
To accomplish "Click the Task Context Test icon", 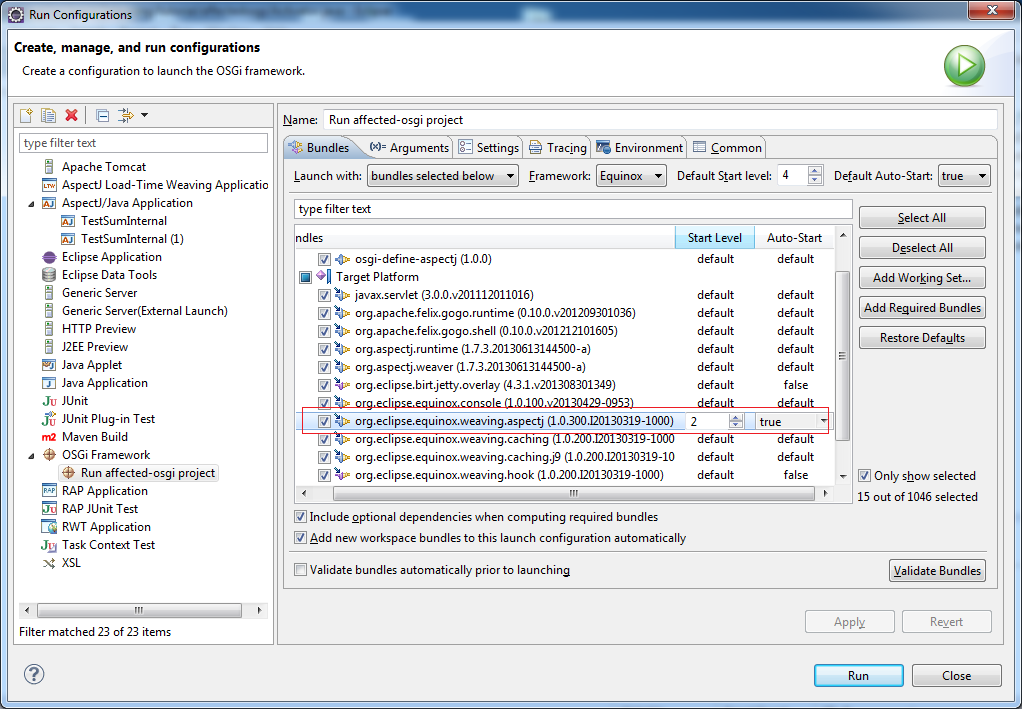I will pos(49,545).
